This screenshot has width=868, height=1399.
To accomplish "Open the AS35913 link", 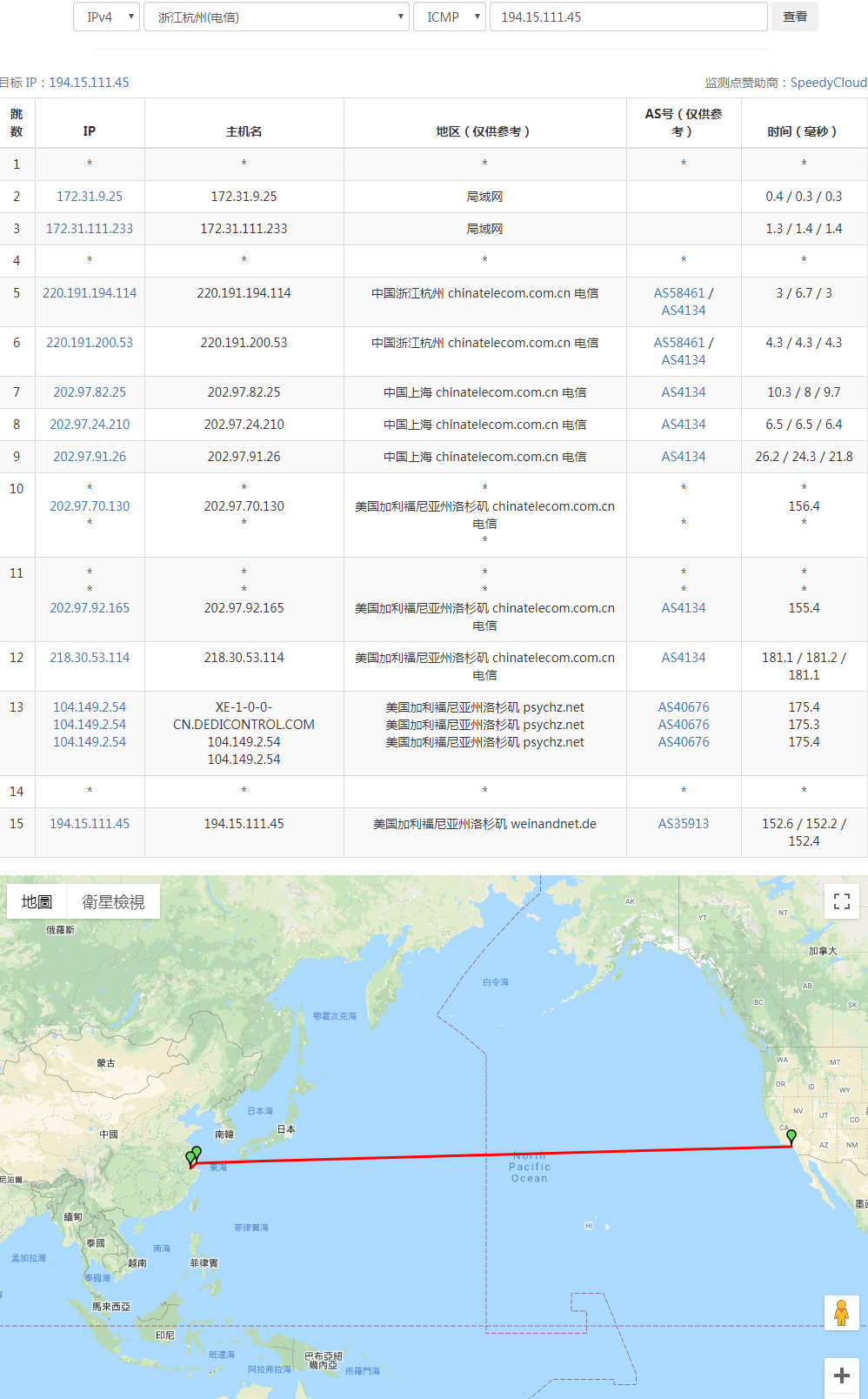I will point(684,824).
